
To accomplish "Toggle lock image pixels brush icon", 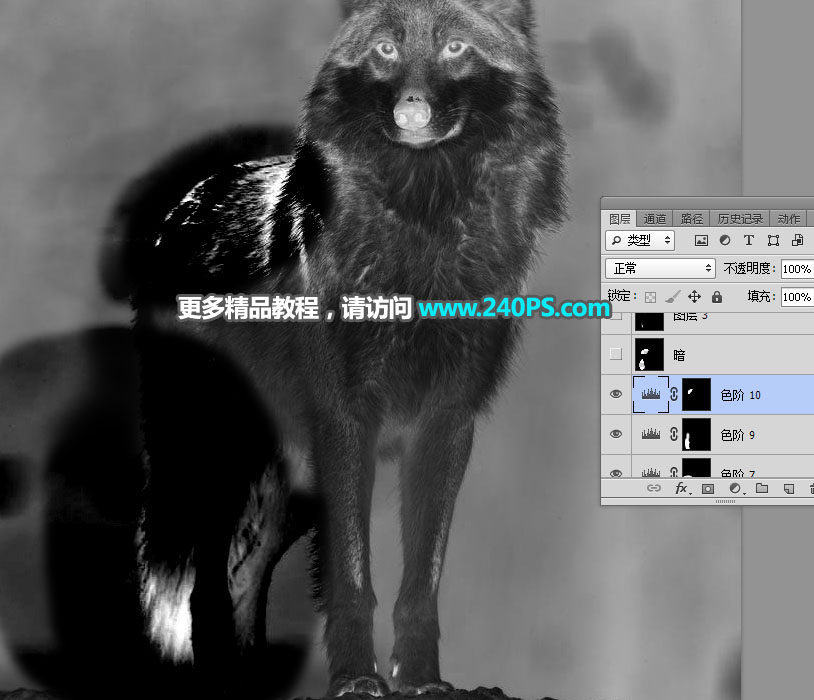I will [x=673, y=297].
